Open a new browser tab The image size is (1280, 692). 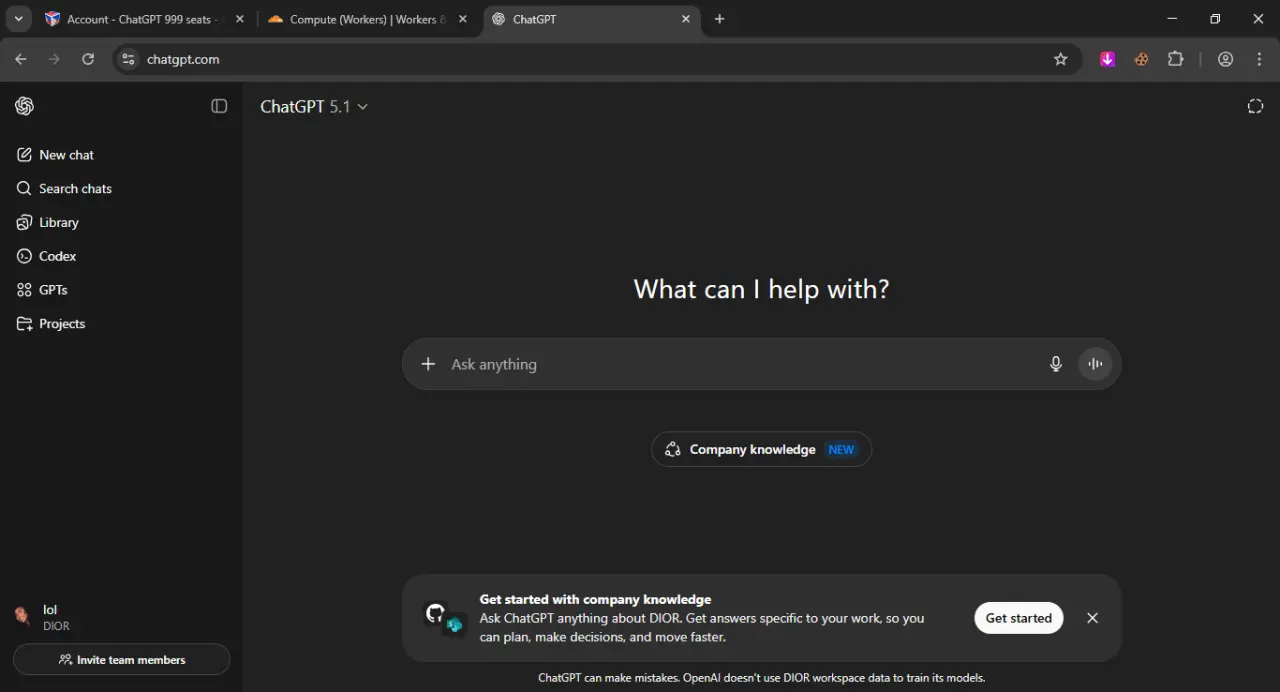(719, 19)
